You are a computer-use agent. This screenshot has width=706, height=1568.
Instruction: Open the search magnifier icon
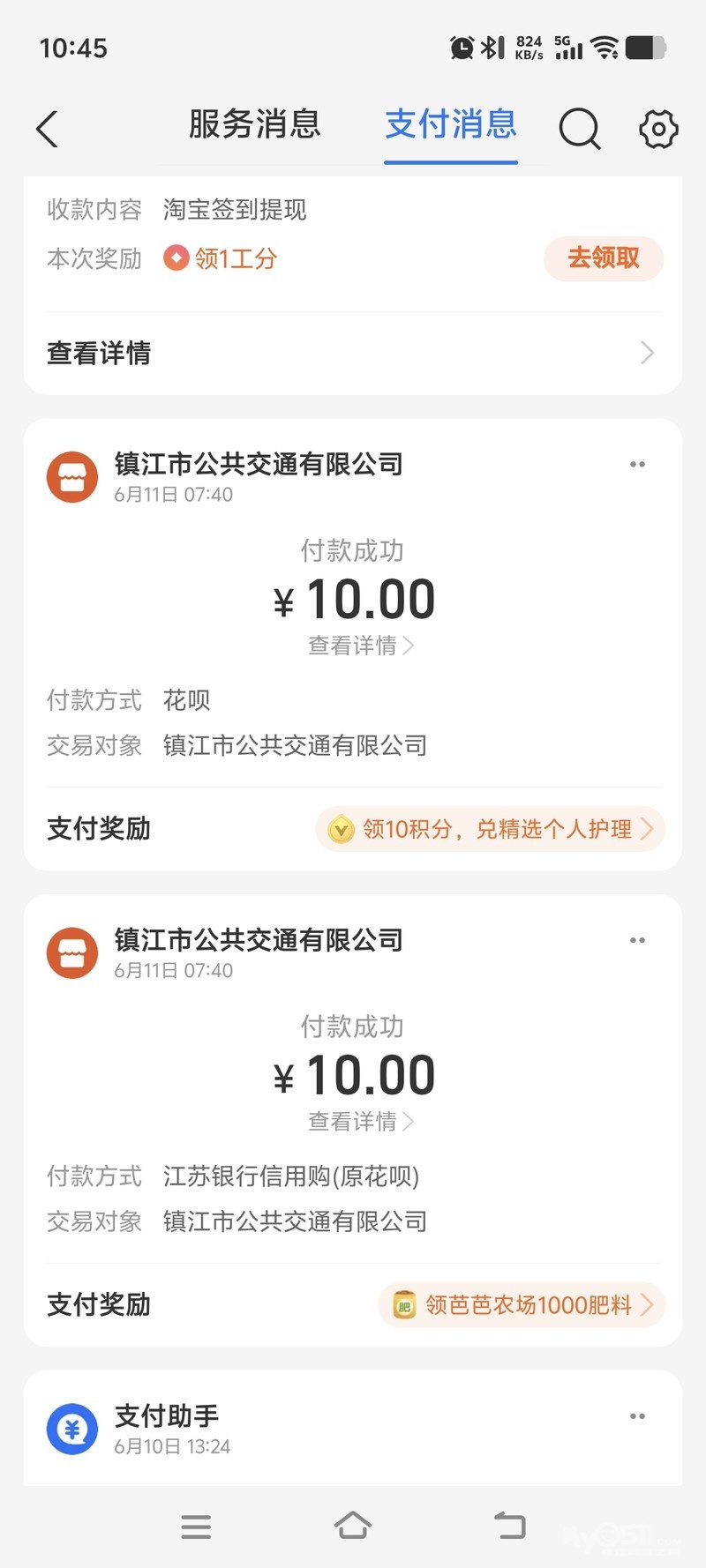pyautogui.click(x=579, y=129)
